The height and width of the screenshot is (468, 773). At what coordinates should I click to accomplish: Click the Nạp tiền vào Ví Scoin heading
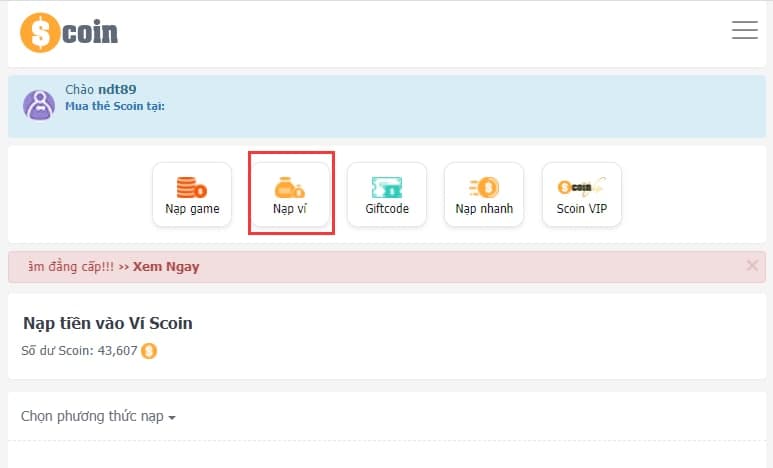[x=108, y=324]
